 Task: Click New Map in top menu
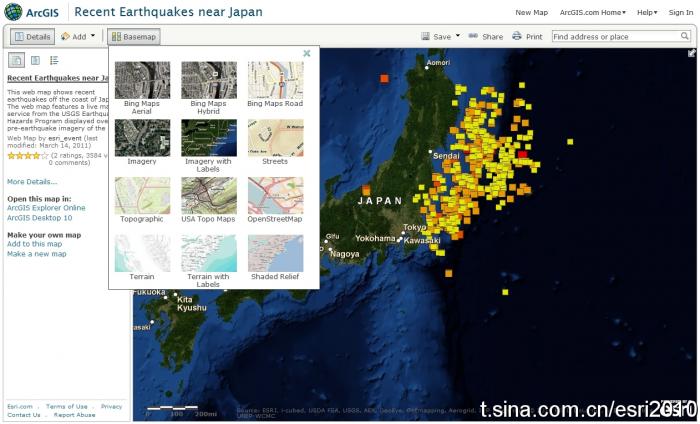click(x=531, y=12)
